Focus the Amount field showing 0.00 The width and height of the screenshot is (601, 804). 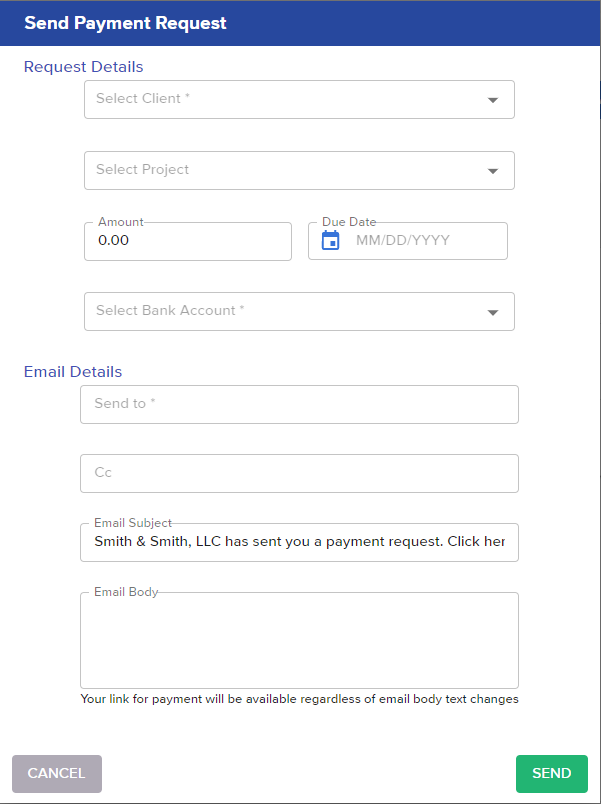pyautogui.click(x=188, y=241)
